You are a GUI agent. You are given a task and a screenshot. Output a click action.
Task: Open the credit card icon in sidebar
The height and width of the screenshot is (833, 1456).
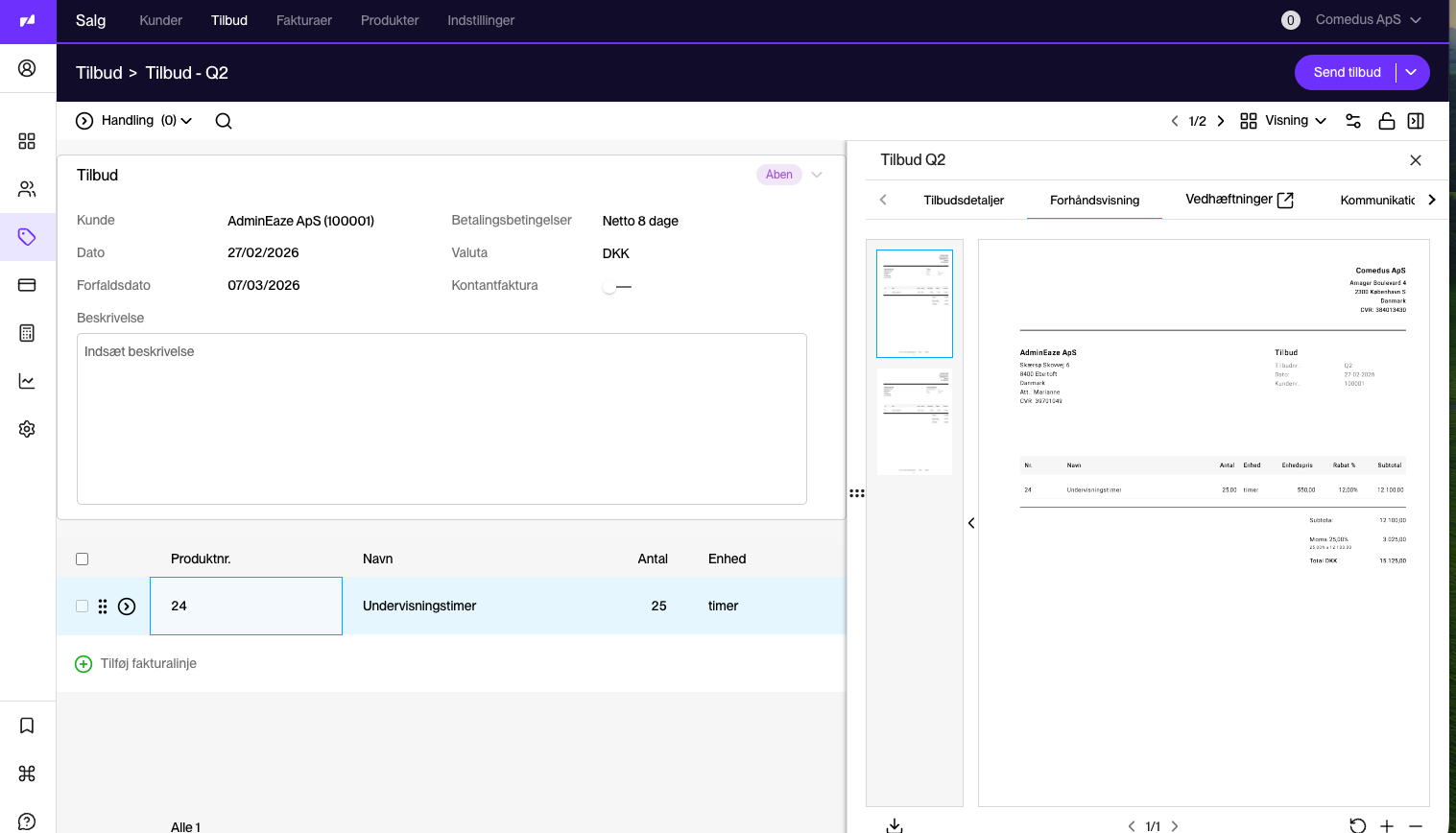coord(27,285)
